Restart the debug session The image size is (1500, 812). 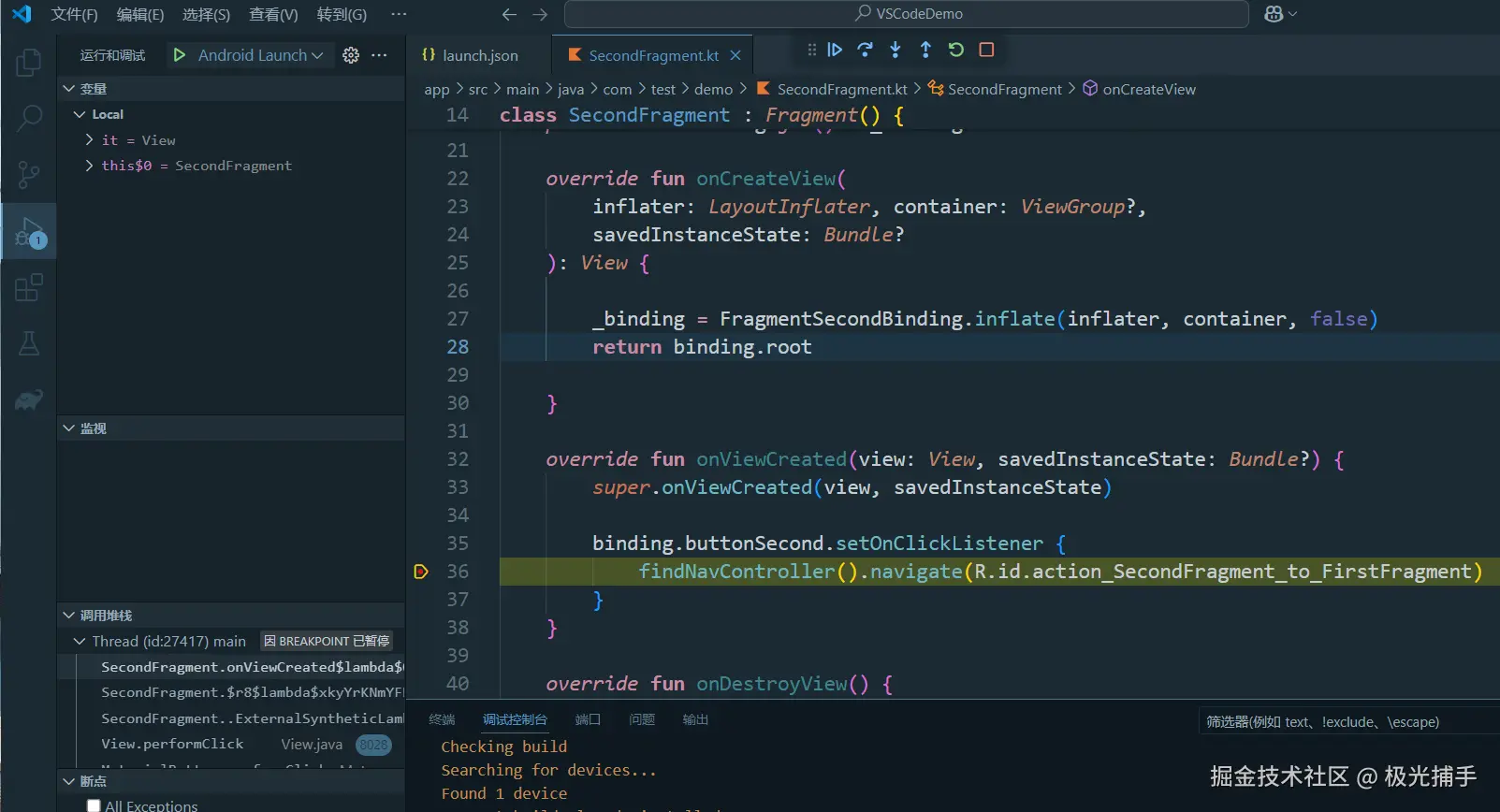(955, 50)
